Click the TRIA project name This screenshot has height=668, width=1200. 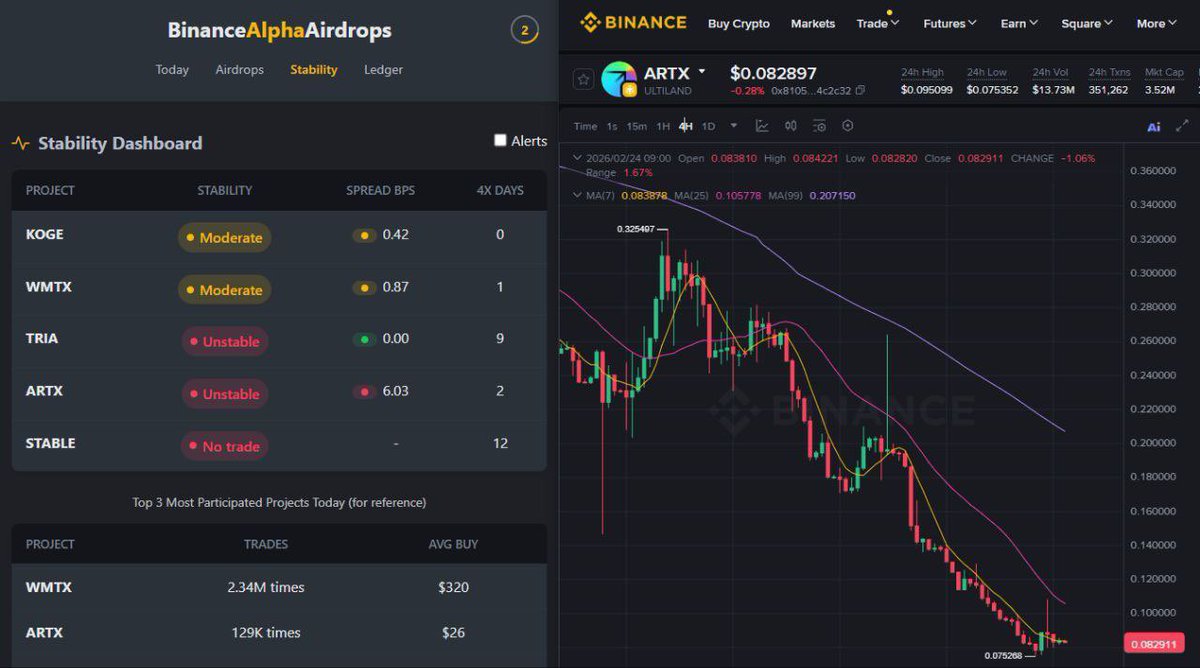click(42, 338)
